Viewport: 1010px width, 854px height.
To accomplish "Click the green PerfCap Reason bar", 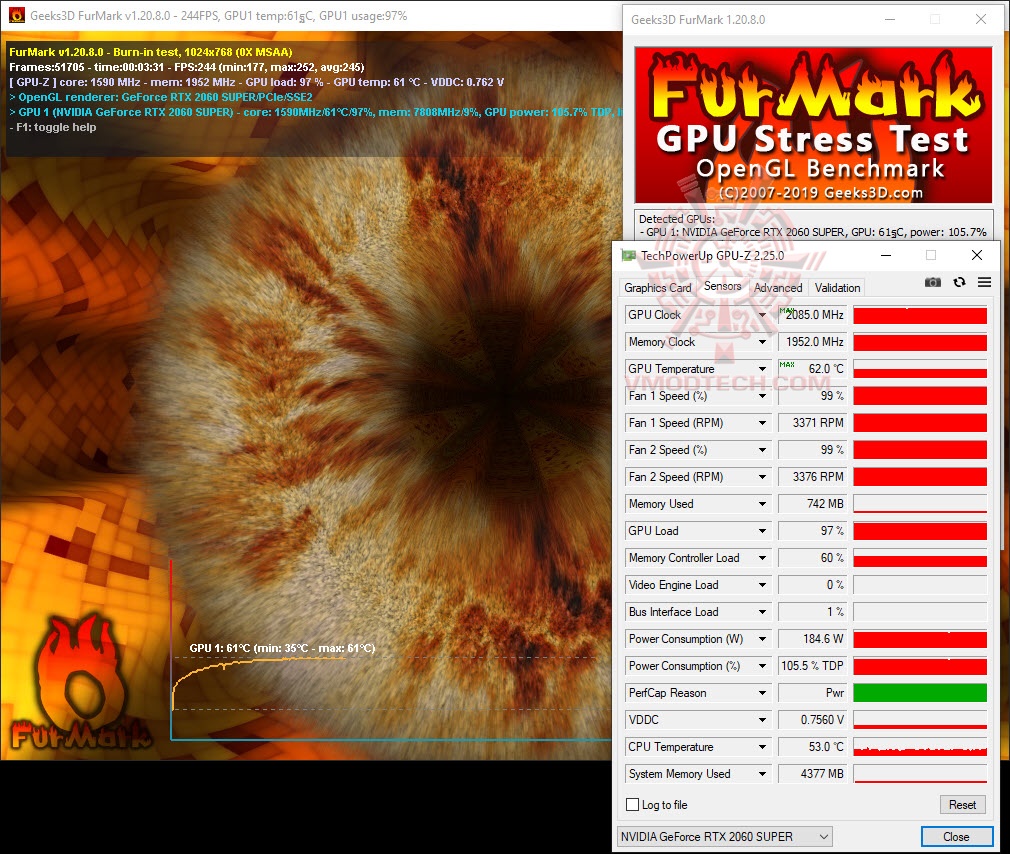I will point(920,693).
